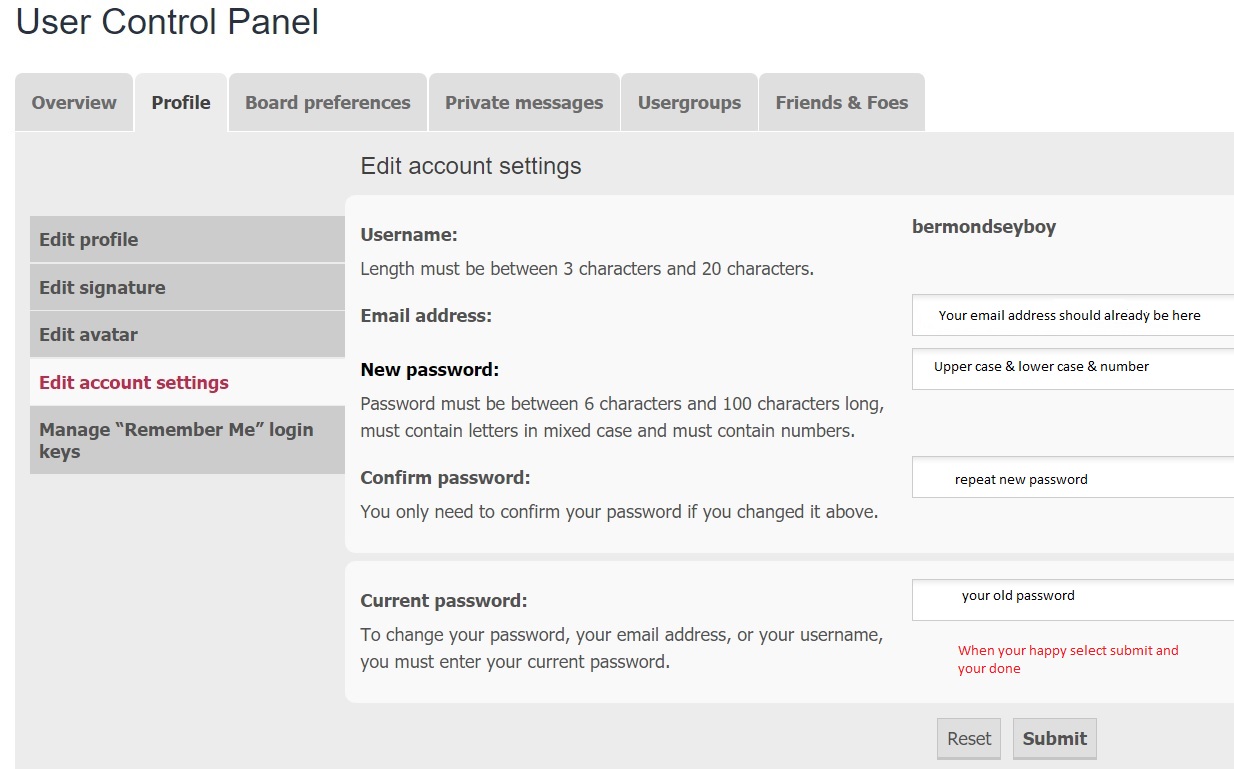Switch to Friends & Foes tab
The image size is (1234, 769).
coord(841,103)
